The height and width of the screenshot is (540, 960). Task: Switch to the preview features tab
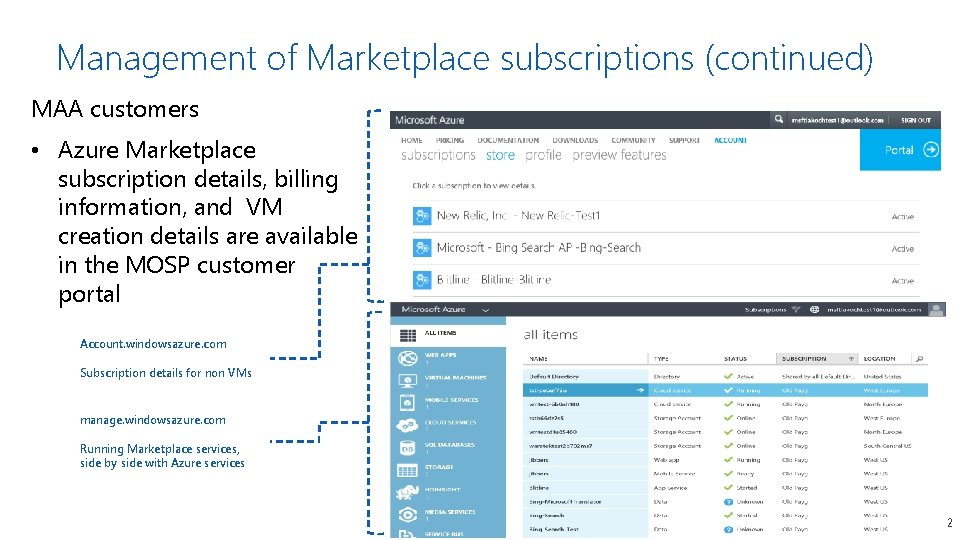pos(619,155)
